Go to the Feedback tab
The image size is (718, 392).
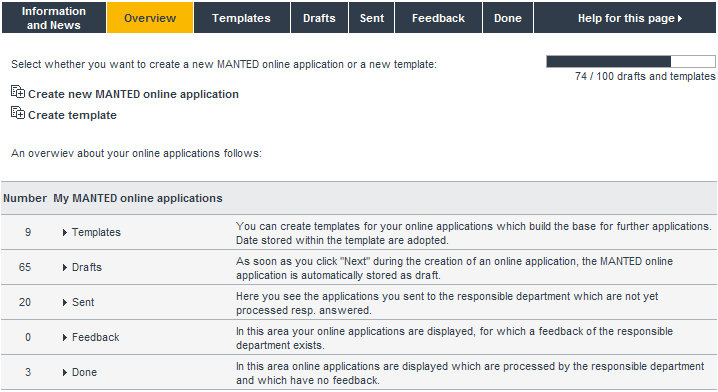(x=438, y=17)
